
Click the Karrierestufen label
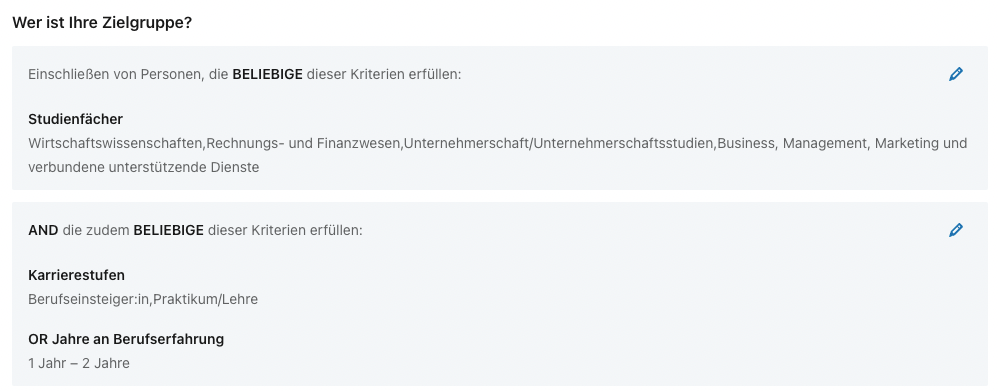pos(76,275)
